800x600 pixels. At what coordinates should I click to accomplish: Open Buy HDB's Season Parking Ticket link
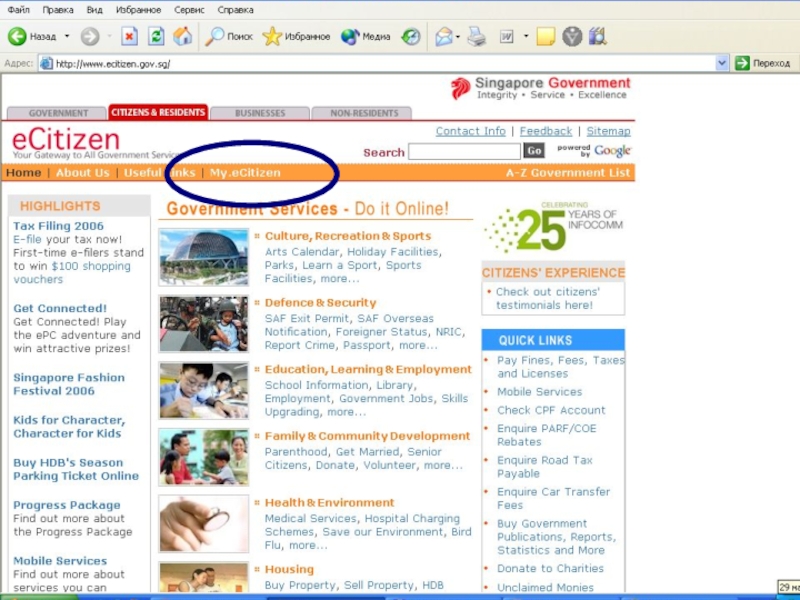(x=76, y=469)
